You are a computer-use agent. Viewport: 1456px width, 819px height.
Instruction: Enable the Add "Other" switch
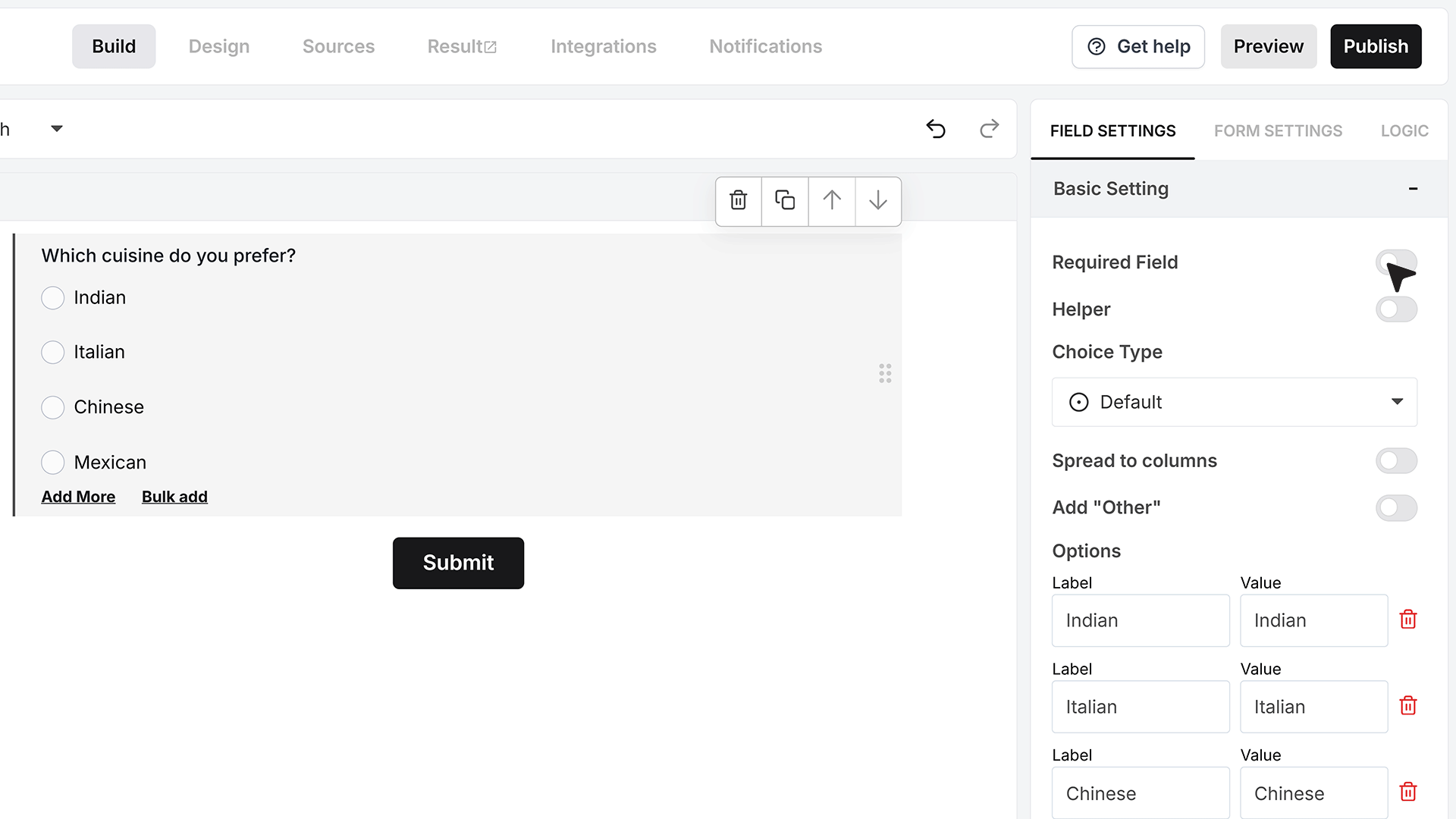pyautogui.click(x=1396, y=508)
